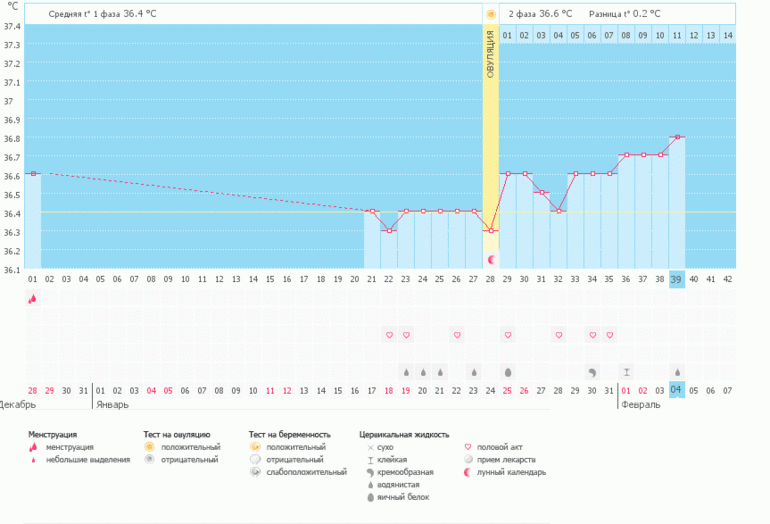
Task: Click the слабоположительный pregnancy test legend icon
Action: coord(255,471)
